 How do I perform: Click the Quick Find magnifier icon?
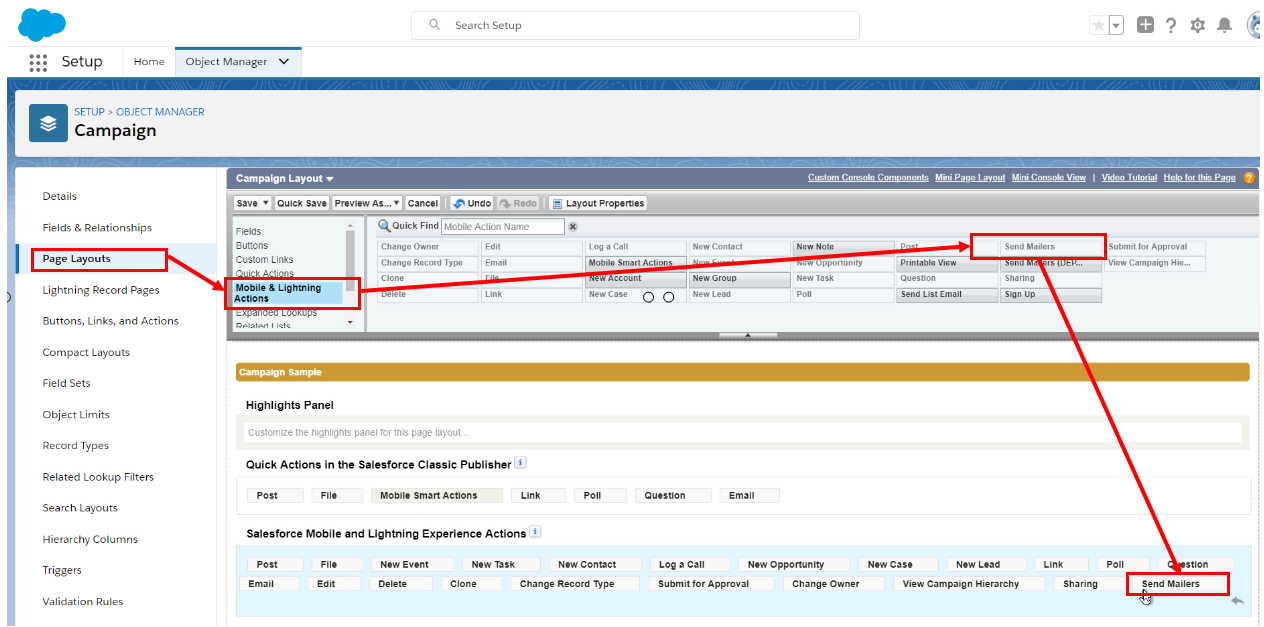pos(384,226)
